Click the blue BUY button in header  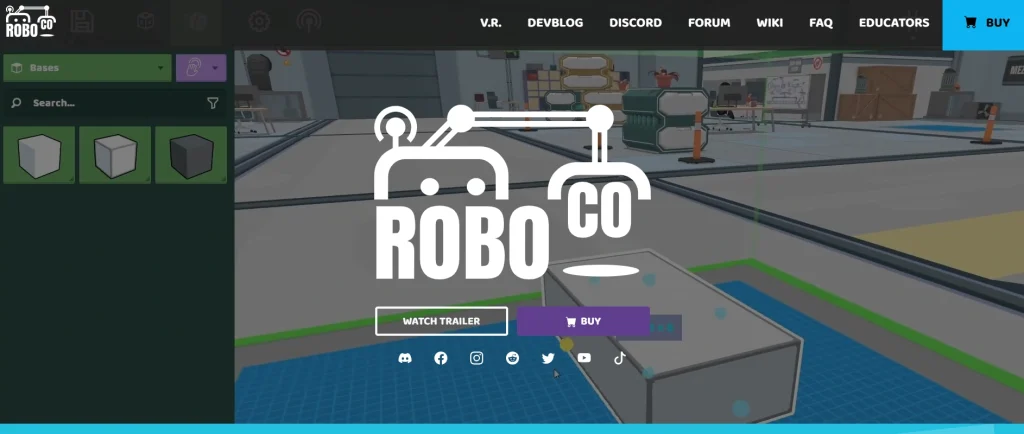click(x=984, y=25)
